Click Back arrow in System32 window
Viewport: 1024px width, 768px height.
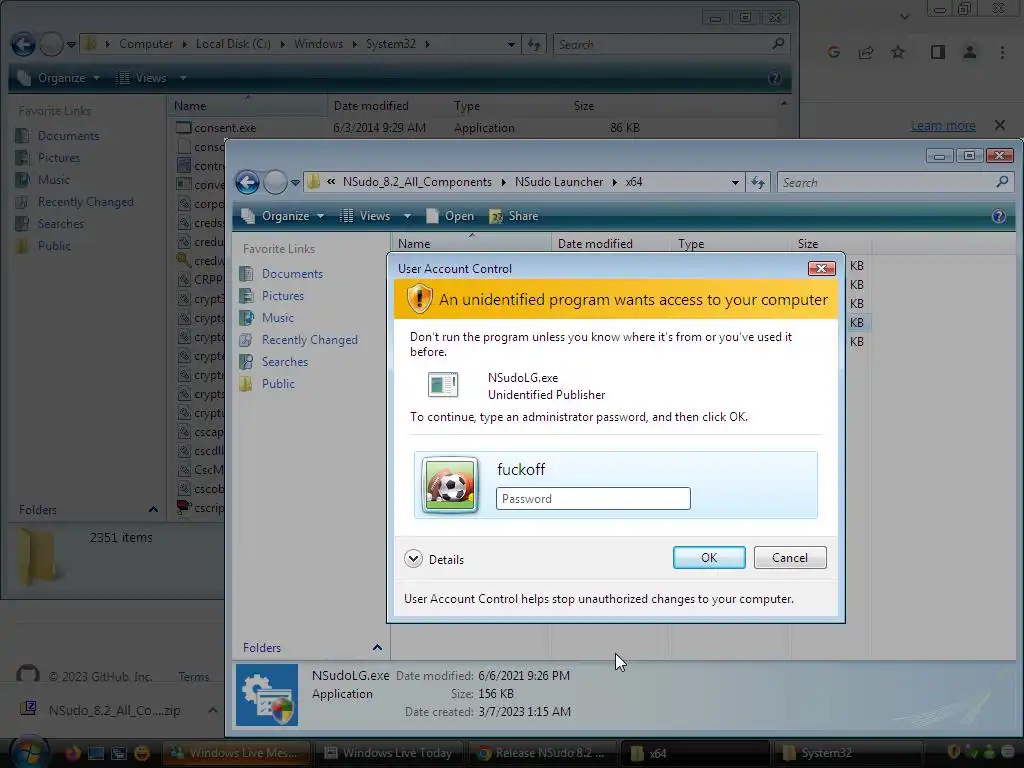tap(24, 44)
